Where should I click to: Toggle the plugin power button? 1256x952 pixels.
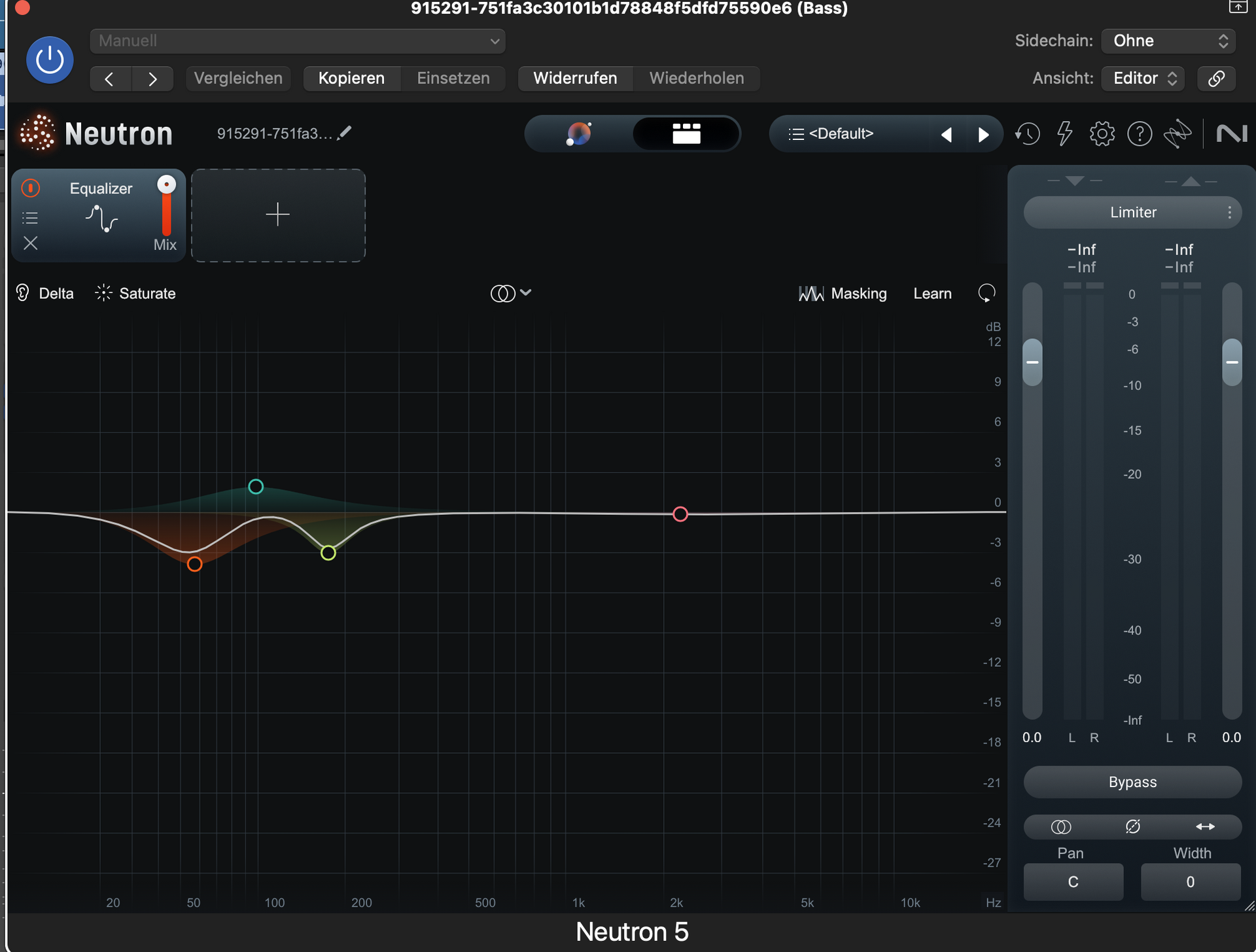click(x=50, y=60)
